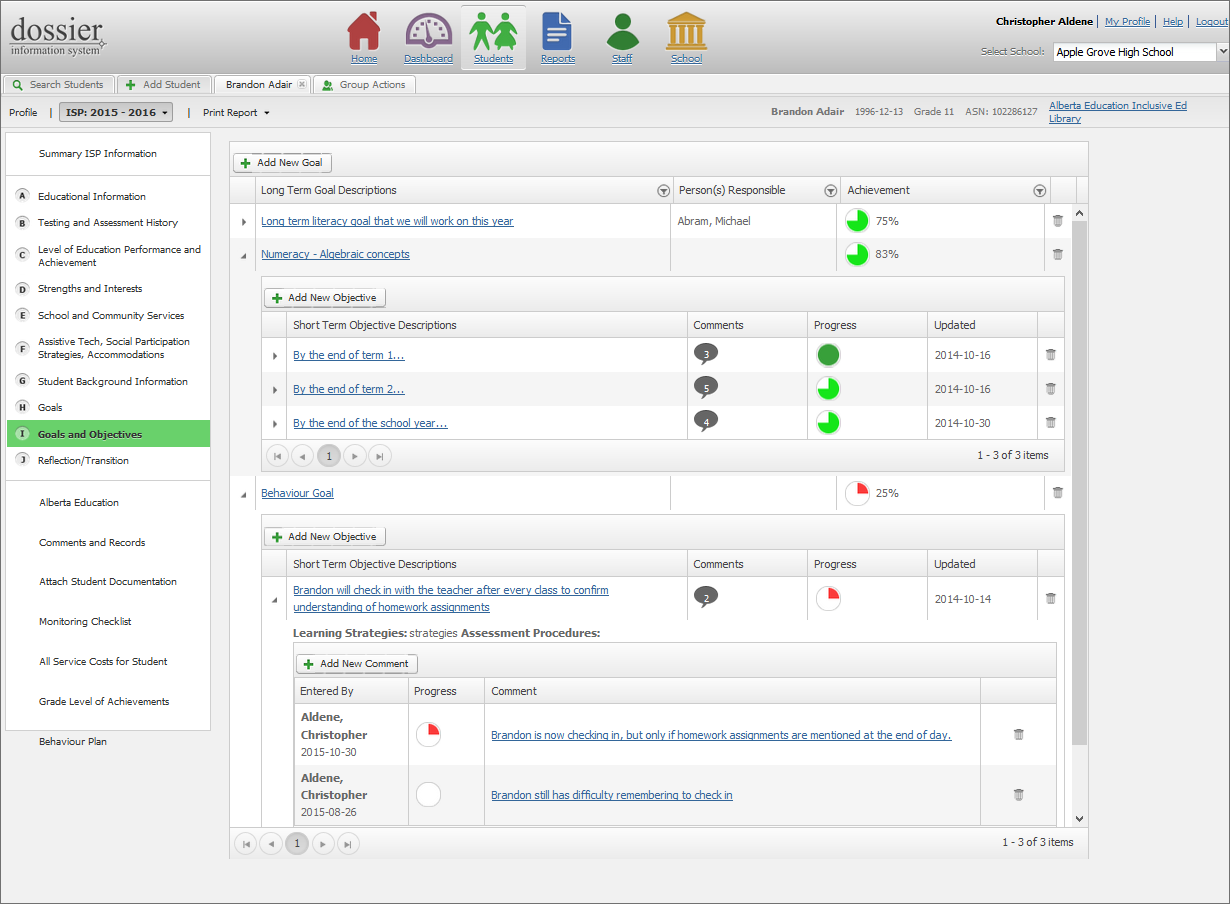The image size is (1230, 904).
Task: Switch to the Search Students tab
Action: point(58,85)
